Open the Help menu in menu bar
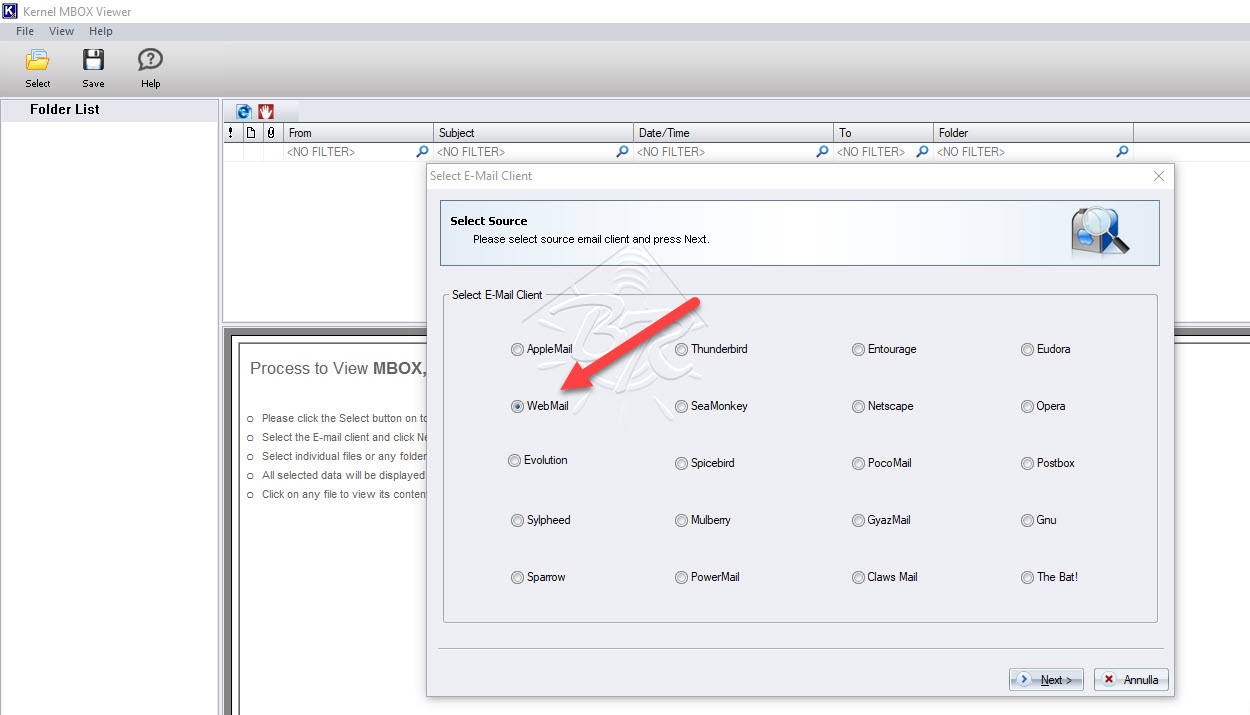 pyautogui.click(x=101, y=31)
